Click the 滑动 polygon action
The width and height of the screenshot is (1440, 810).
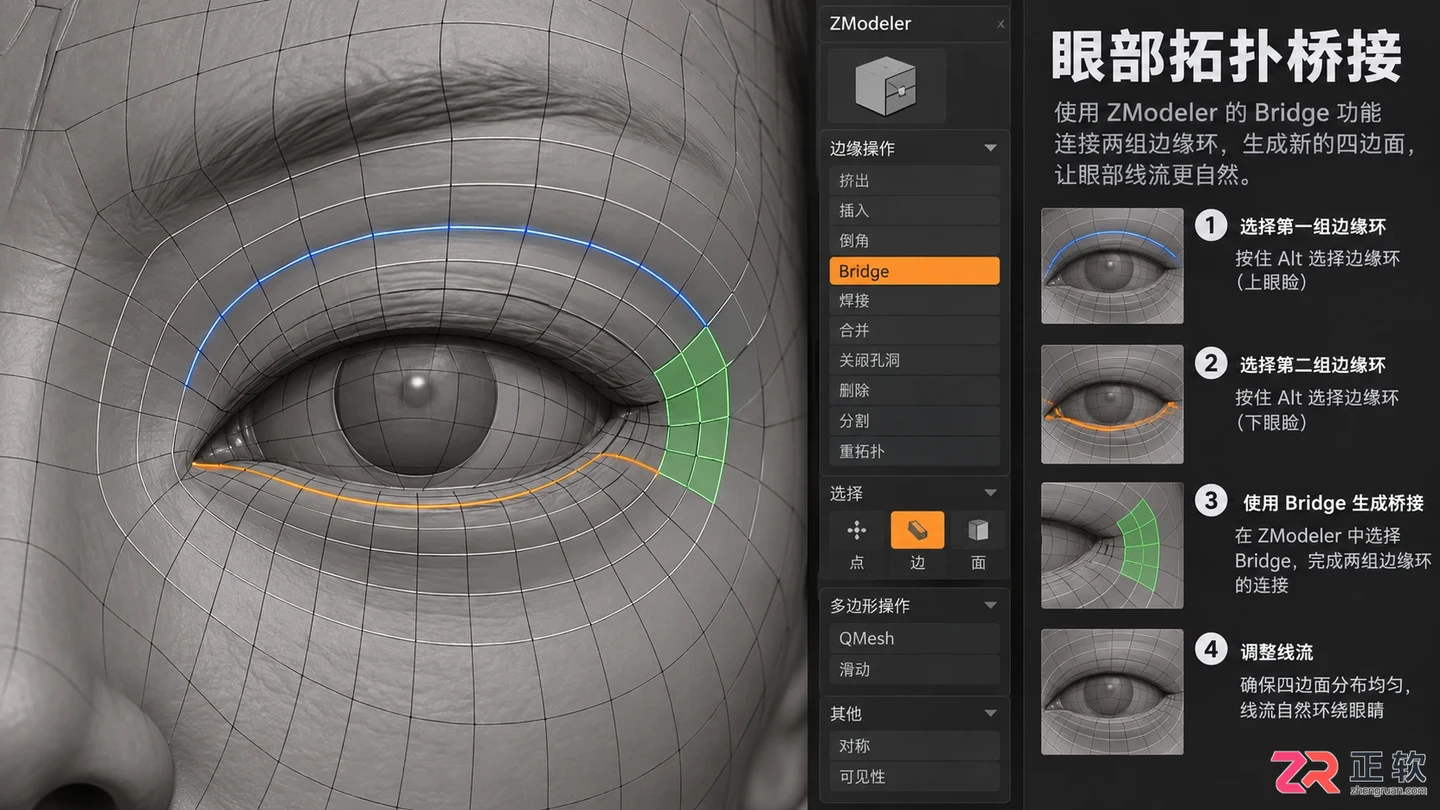pyautogui.click(x=914, y=670)
